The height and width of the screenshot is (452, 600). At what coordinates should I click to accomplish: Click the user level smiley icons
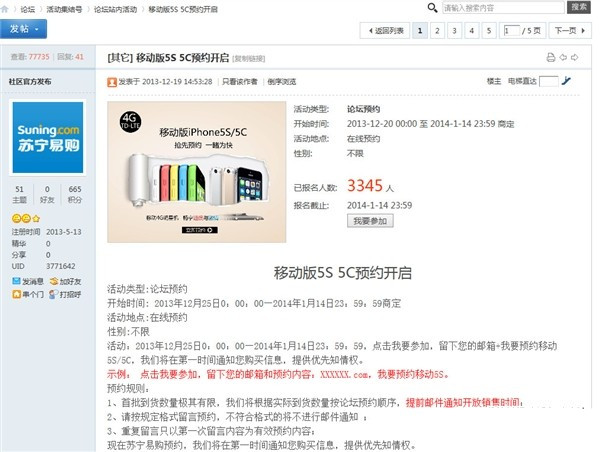[x=26, y=219]
